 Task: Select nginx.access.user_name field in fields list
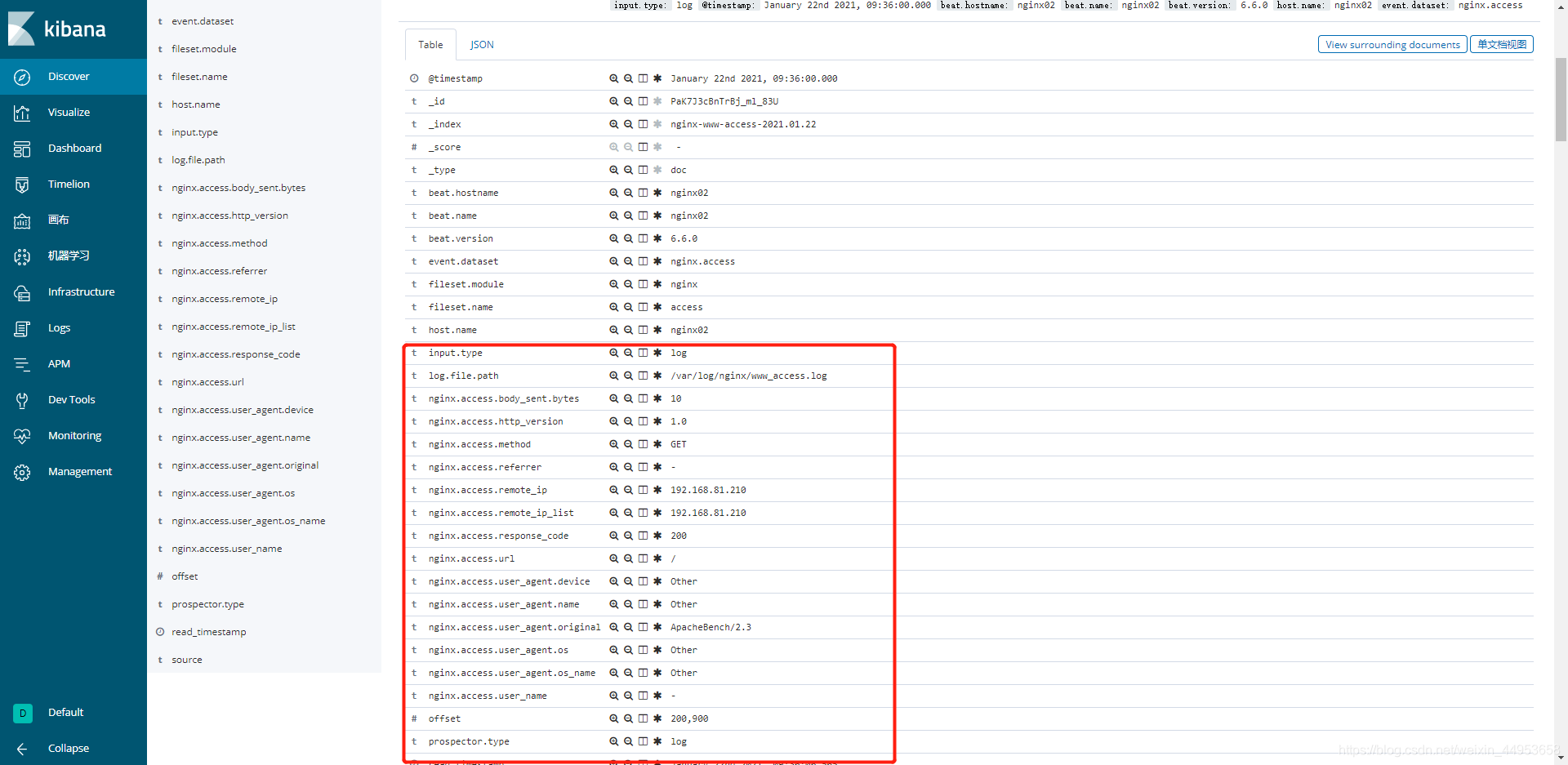point(227,549)
